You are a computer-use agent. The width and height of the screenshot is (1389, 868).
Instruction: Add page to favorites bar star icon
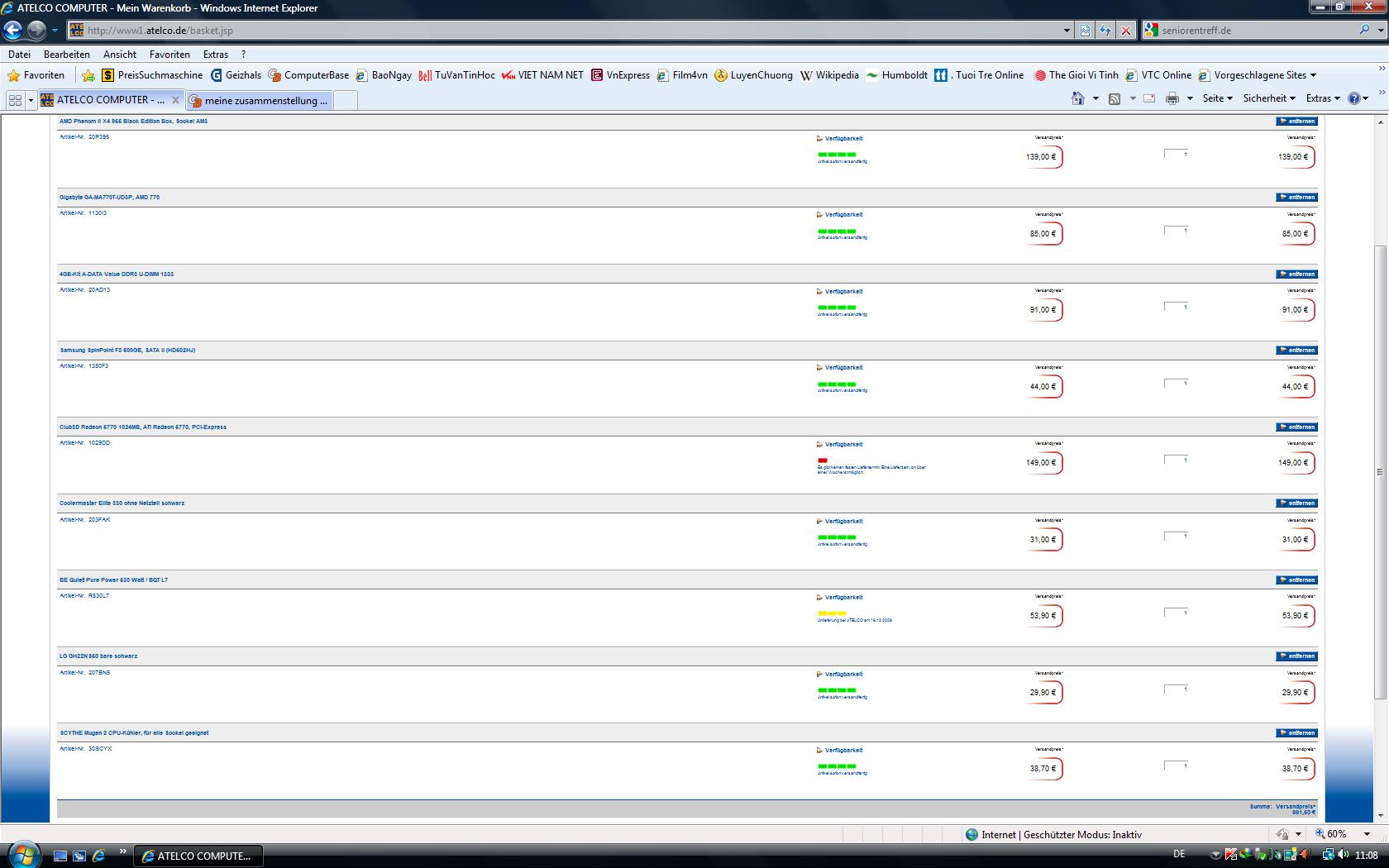[x=88, y=75]
